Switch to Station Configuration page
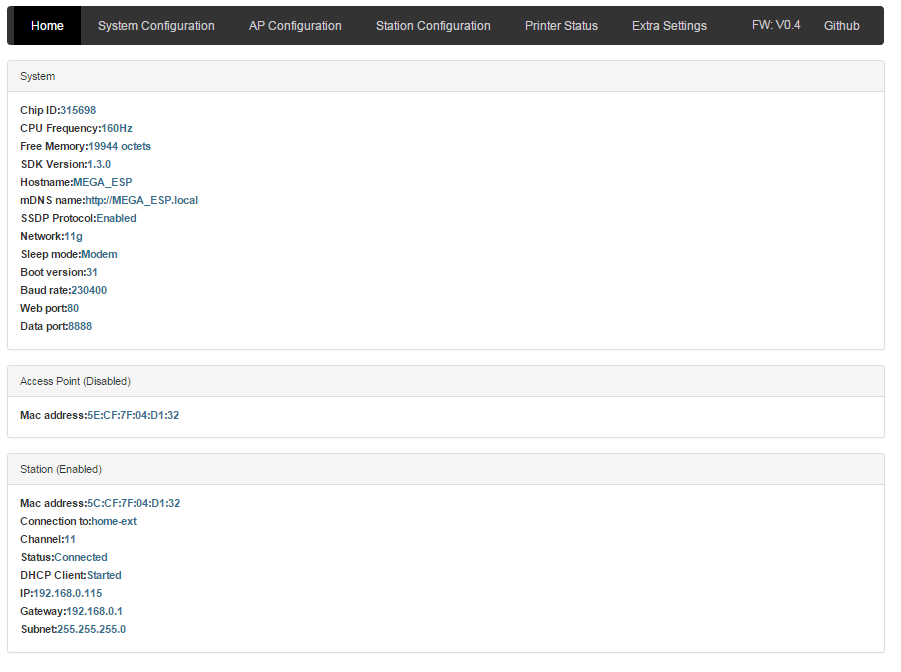The height and width of the screenshot is (672, 901). (x=433, y=26)
